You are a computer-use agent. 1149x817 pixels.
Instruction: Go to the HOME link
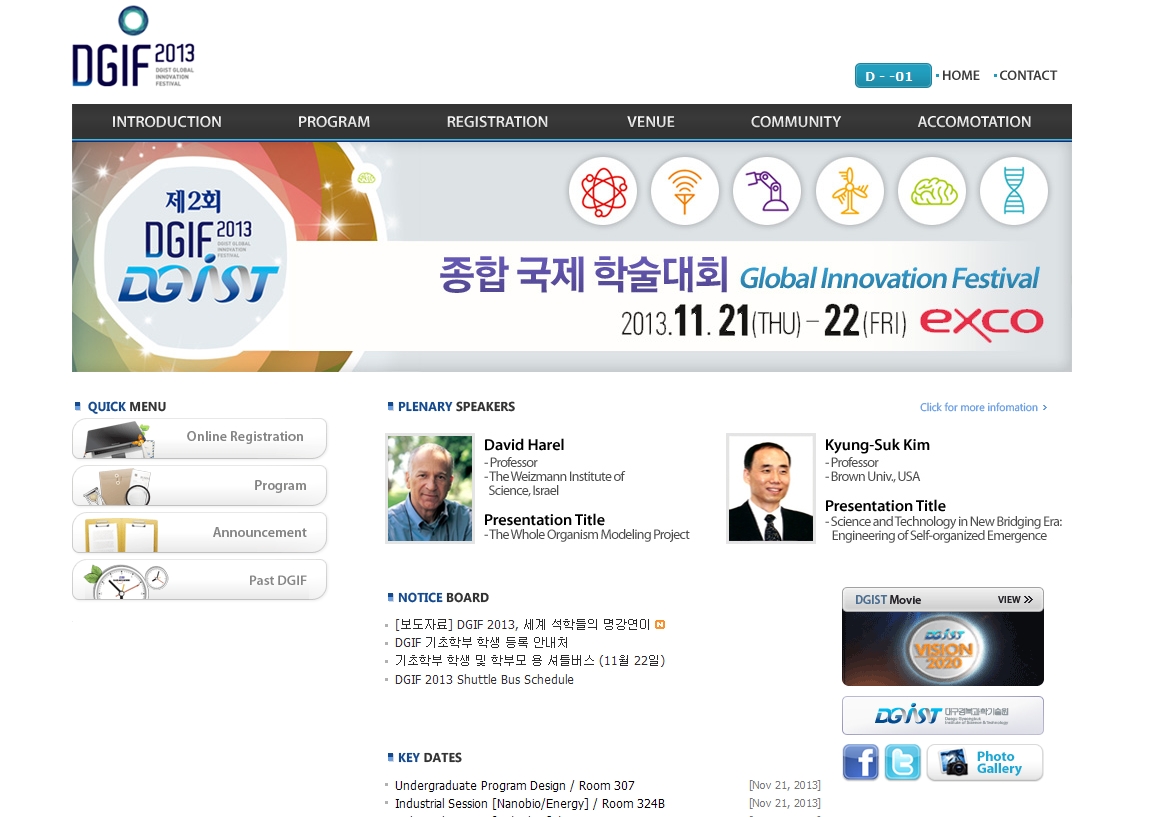point(961,75)
